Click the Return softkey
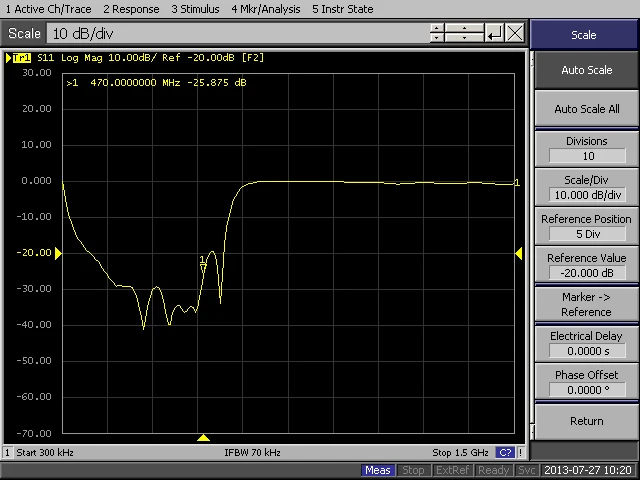This screenshot has width=640, height=480. [x=586, y=421]
